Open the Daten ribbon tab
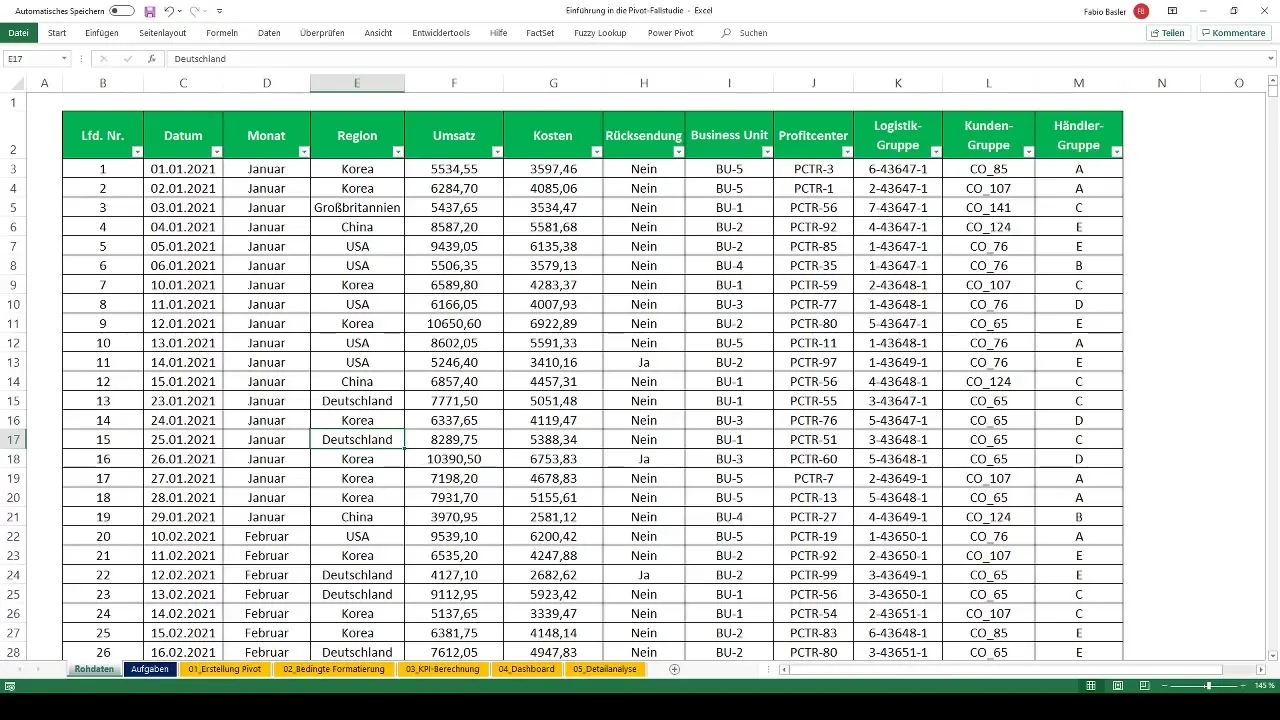 [x=269, y=33]
